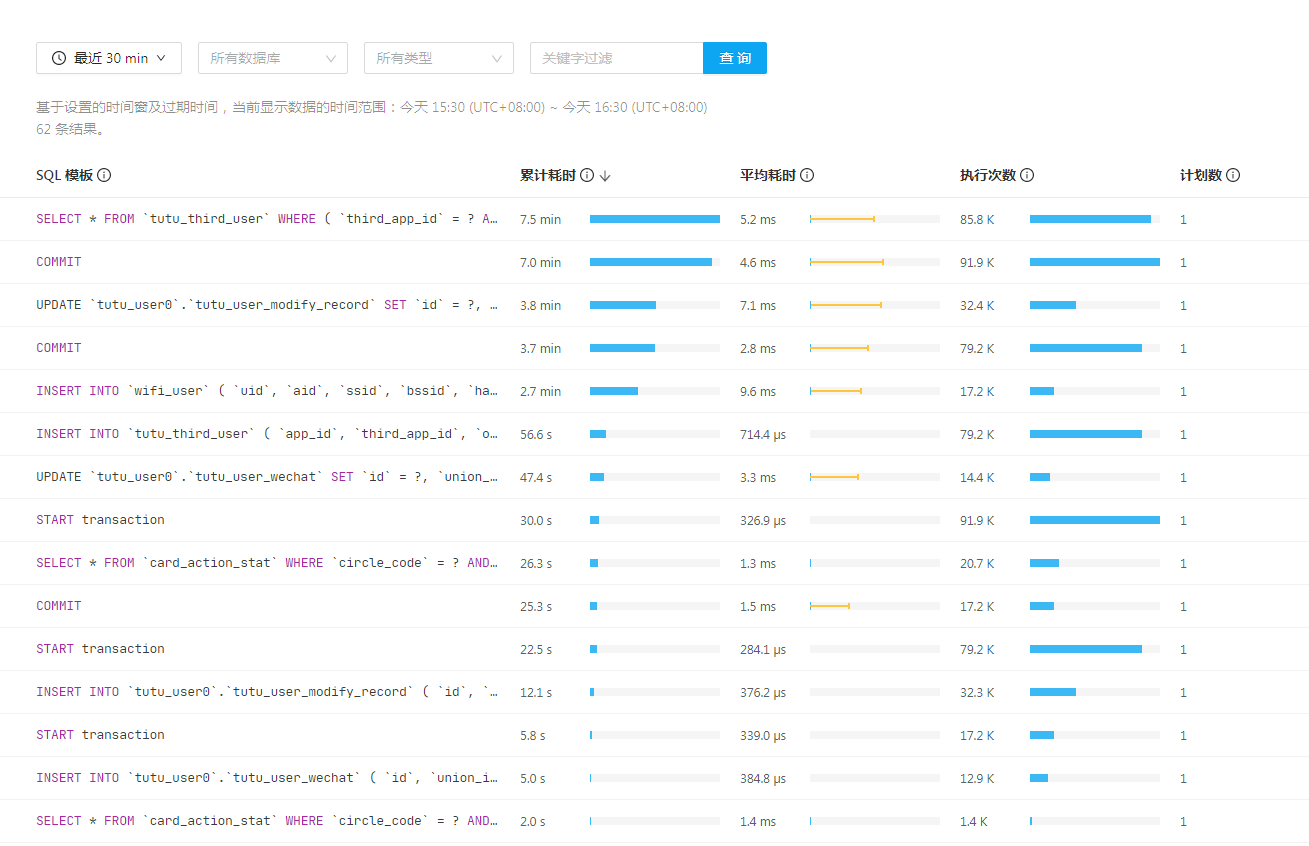Open the INSERT INTO tutu_user_wechat statement
The height and width of the screenshot is (846, 1309).
point(267,778)
